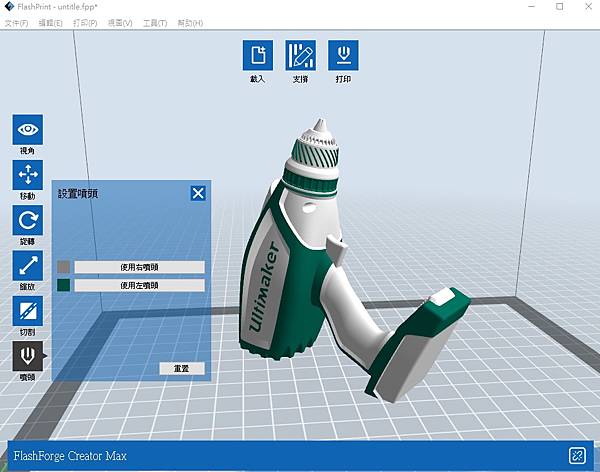This screenshot has height=472, width=600.
Task: Open the Tools (工具) menu
Action: 155,23
